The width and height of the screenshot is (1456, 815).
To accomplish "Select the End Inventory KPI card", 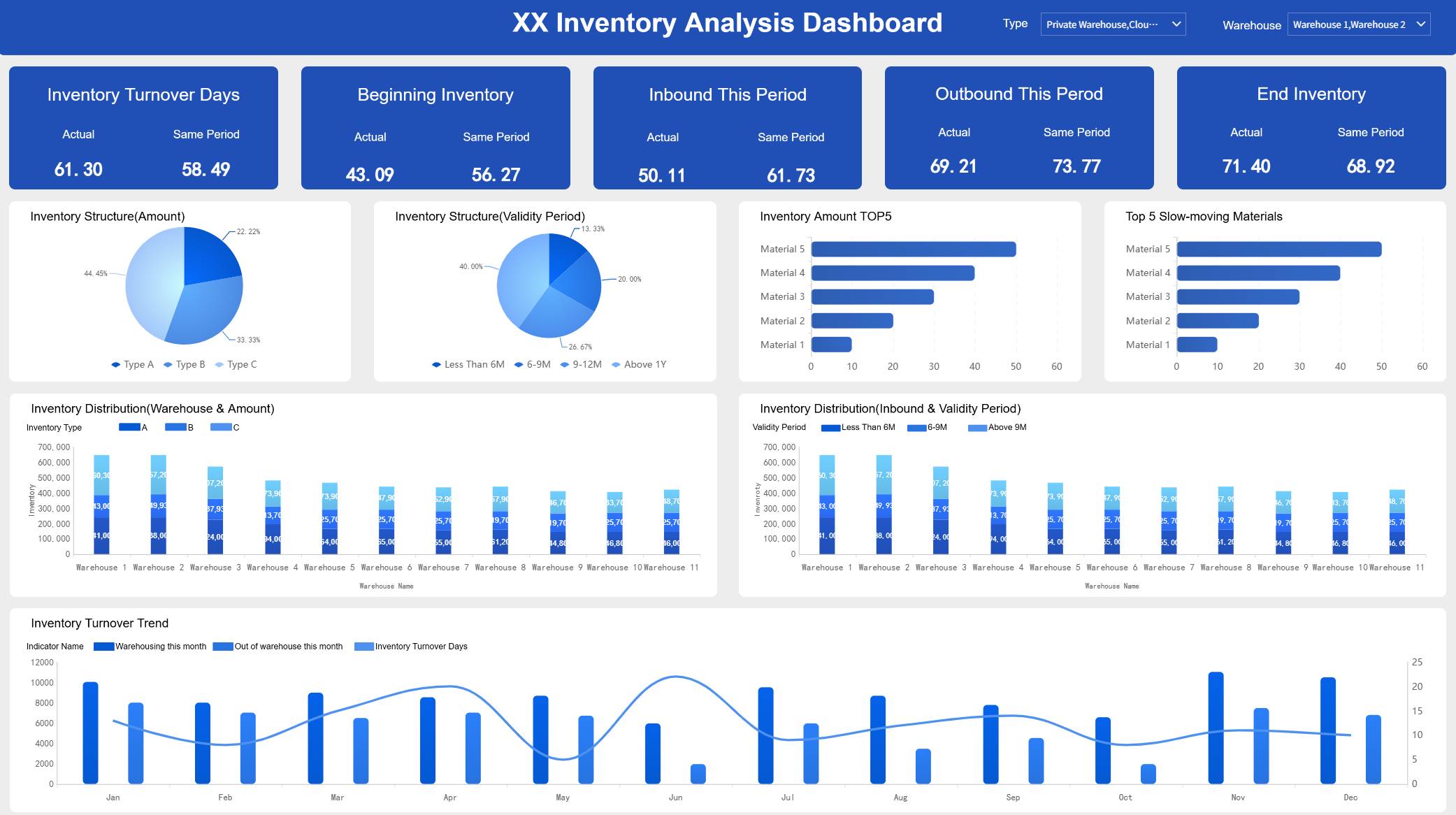I will (x=1311, y=128).
